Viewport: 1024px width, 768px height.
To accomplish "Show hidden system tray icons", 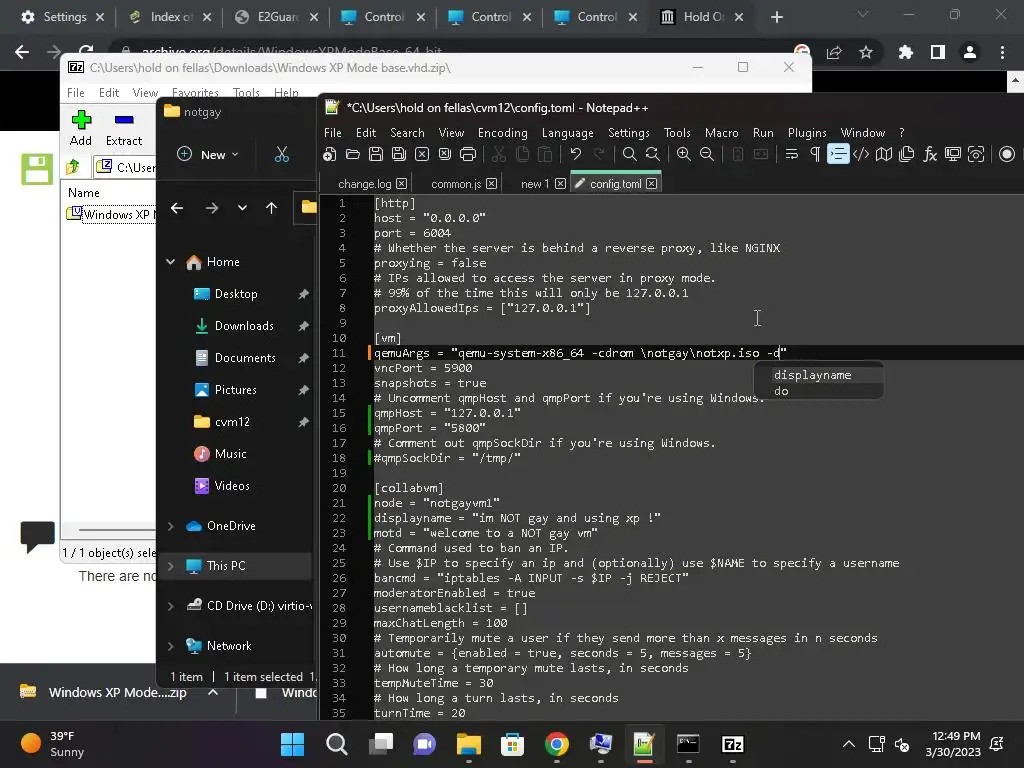I will click(x=848, y=744).
